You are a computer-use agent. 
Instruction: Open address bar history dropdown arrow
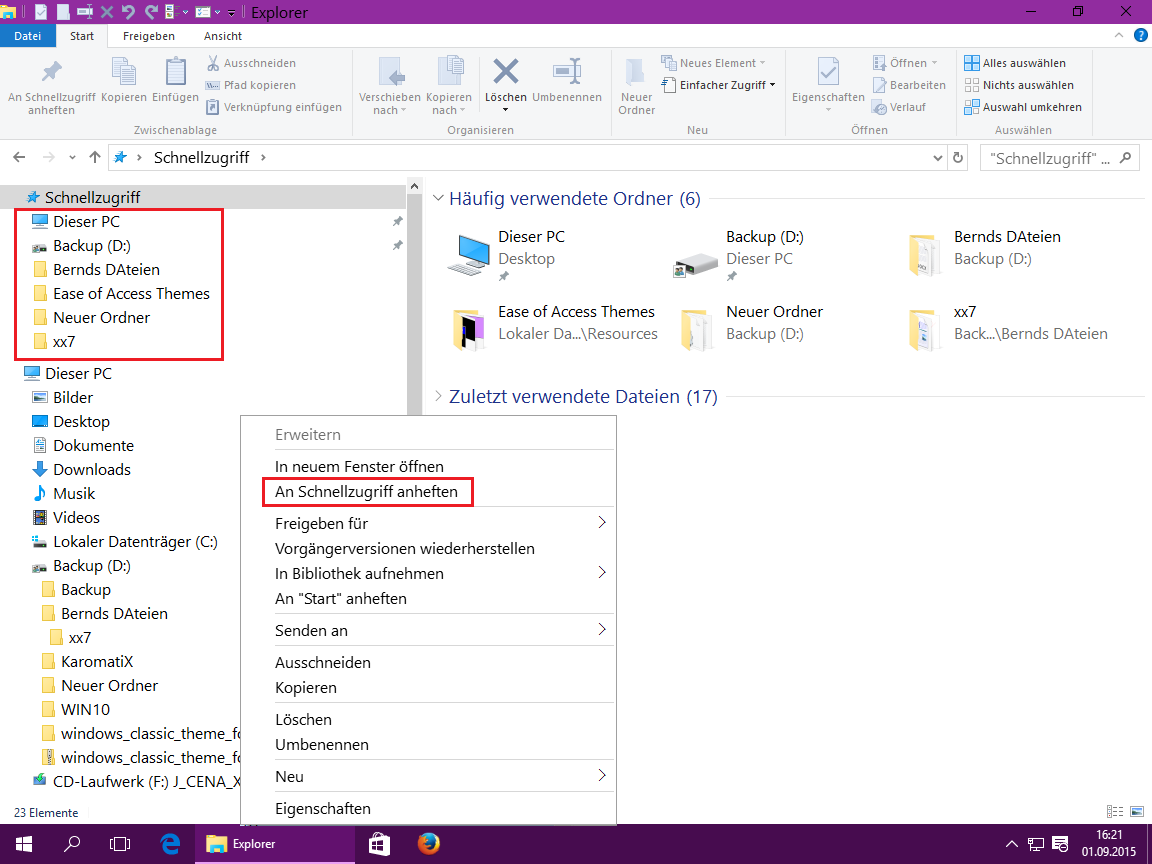pos(937,158)
